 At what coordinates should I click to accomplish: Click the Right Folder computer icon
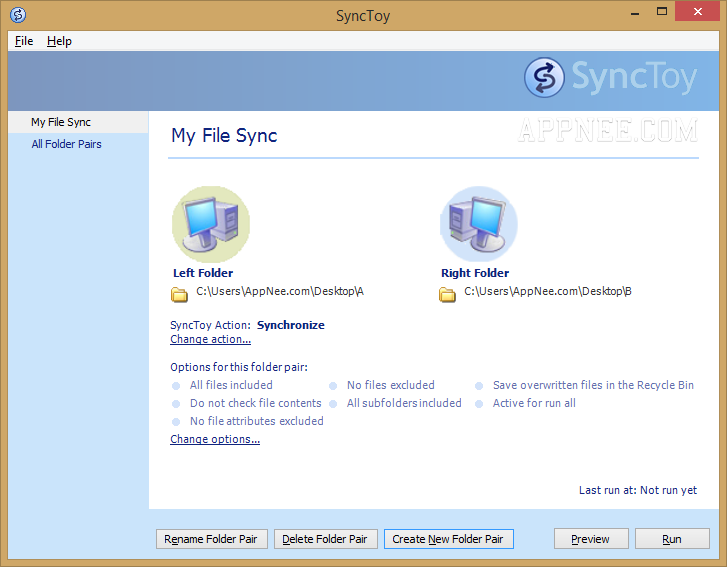(479, 224)
